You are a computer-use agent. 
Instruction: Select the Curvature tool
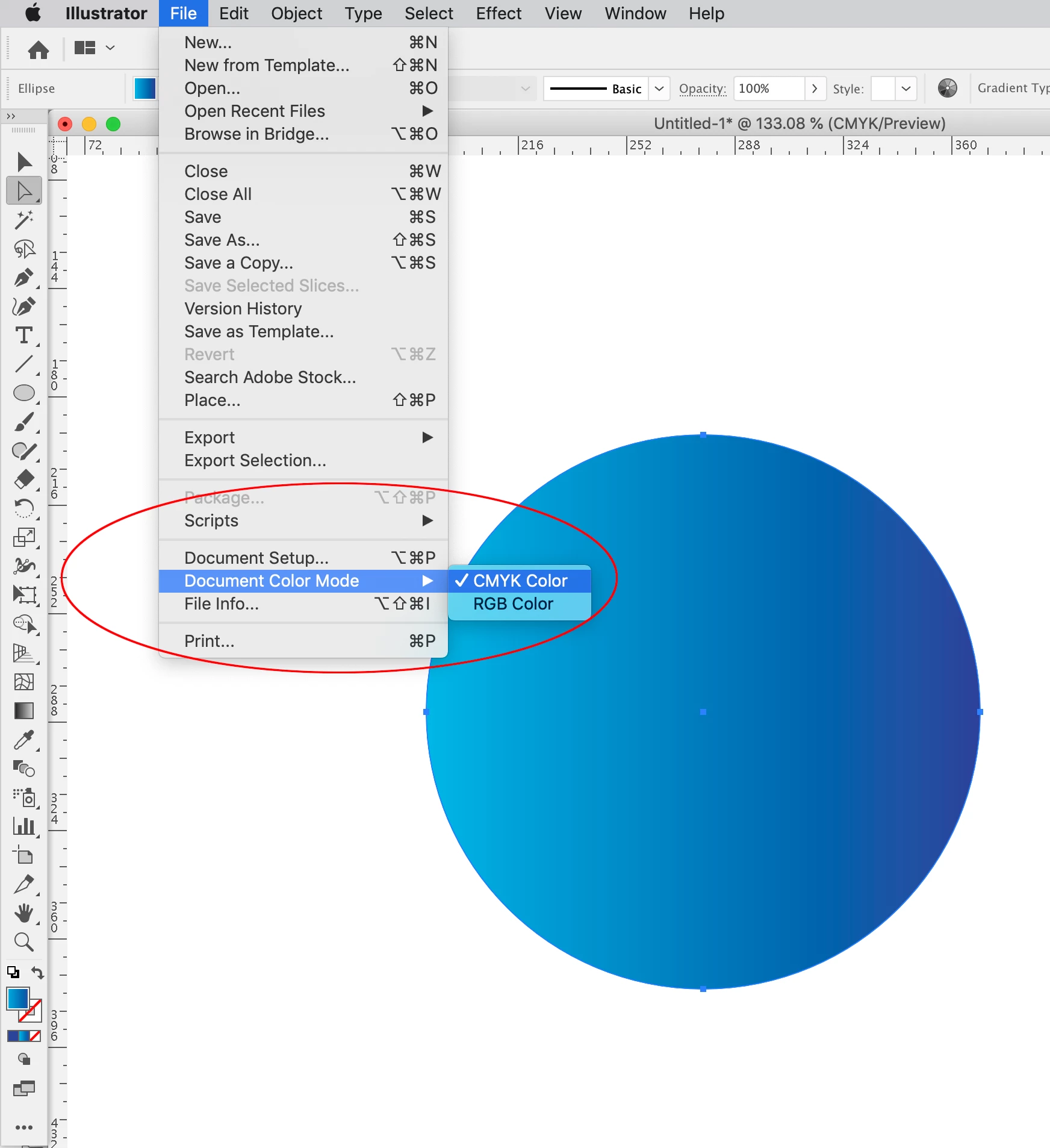[24, 307]
